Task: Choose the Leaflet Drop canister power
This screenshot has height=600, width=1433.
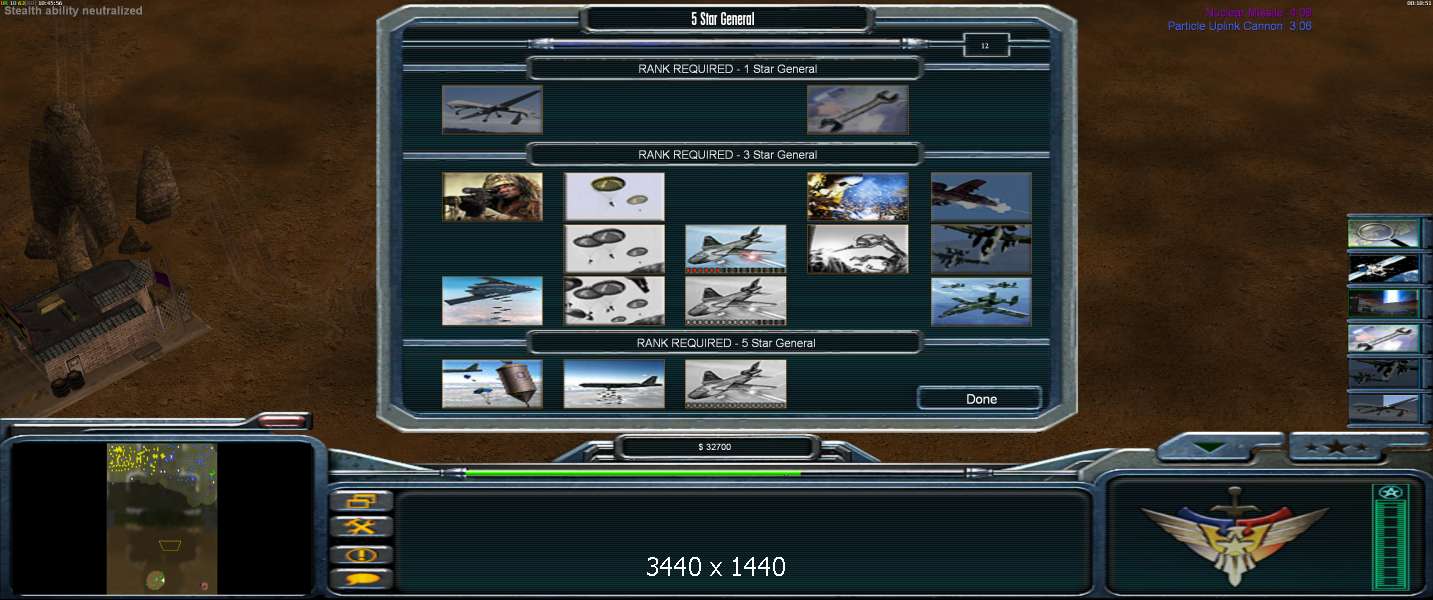Action: [492, 384]
